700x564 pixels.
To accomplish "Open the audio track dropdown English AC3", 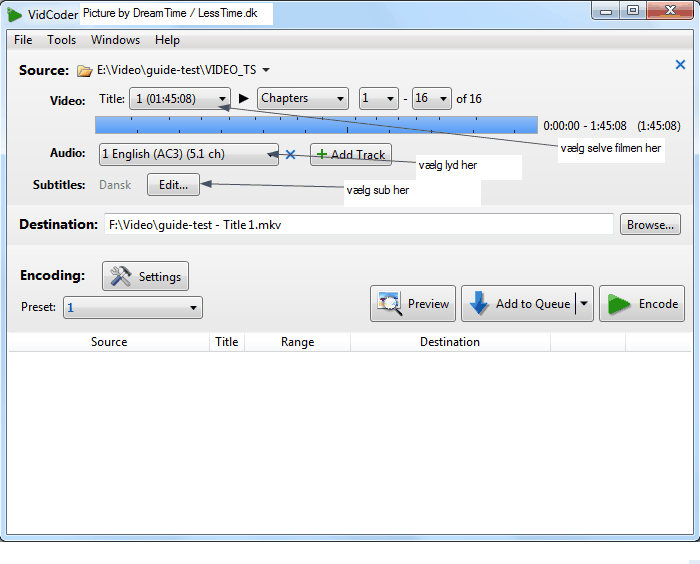I will 188,155.
